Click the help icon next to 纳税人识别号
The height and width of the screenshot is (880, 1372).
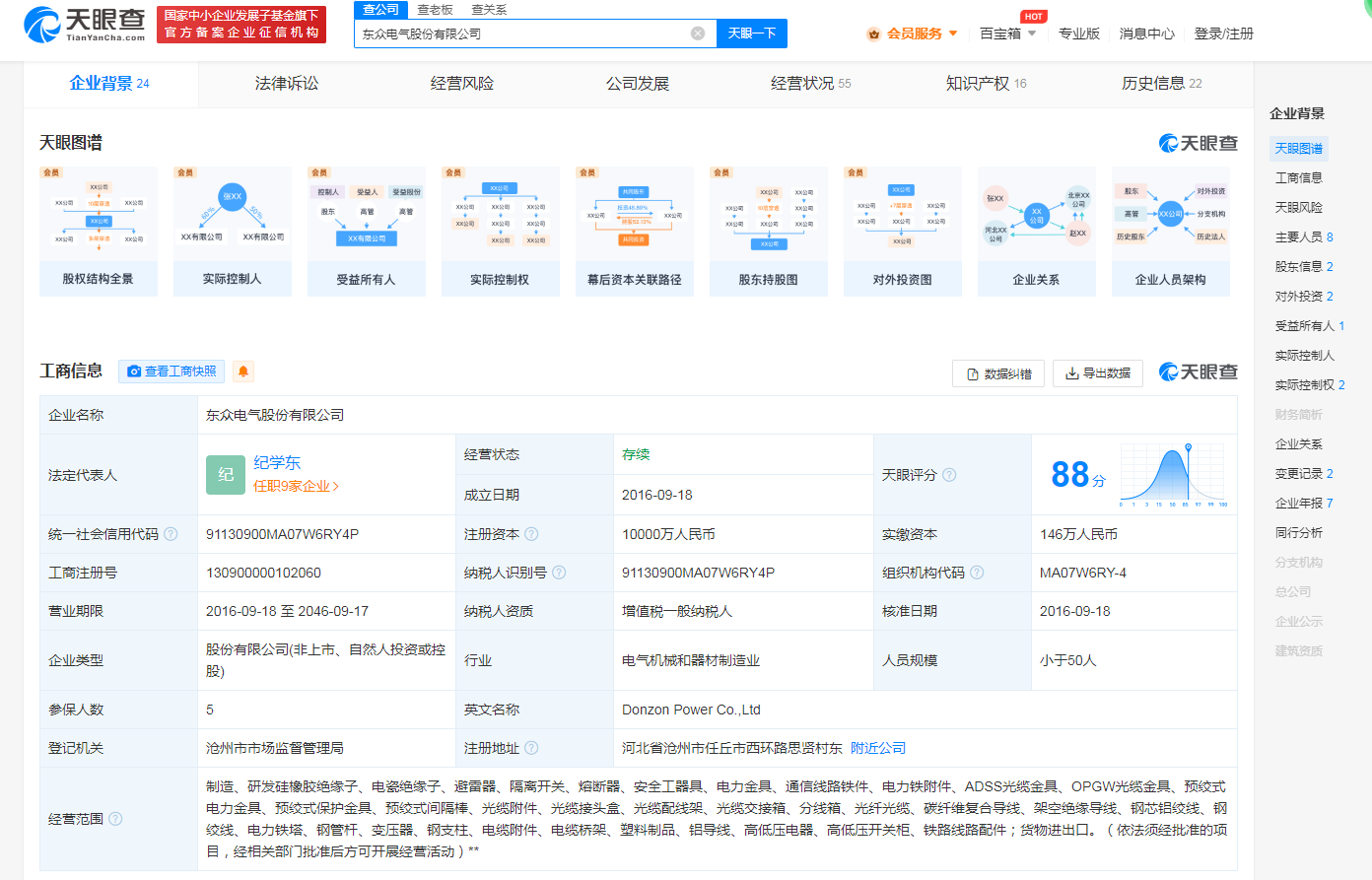(x=559, y=573)
